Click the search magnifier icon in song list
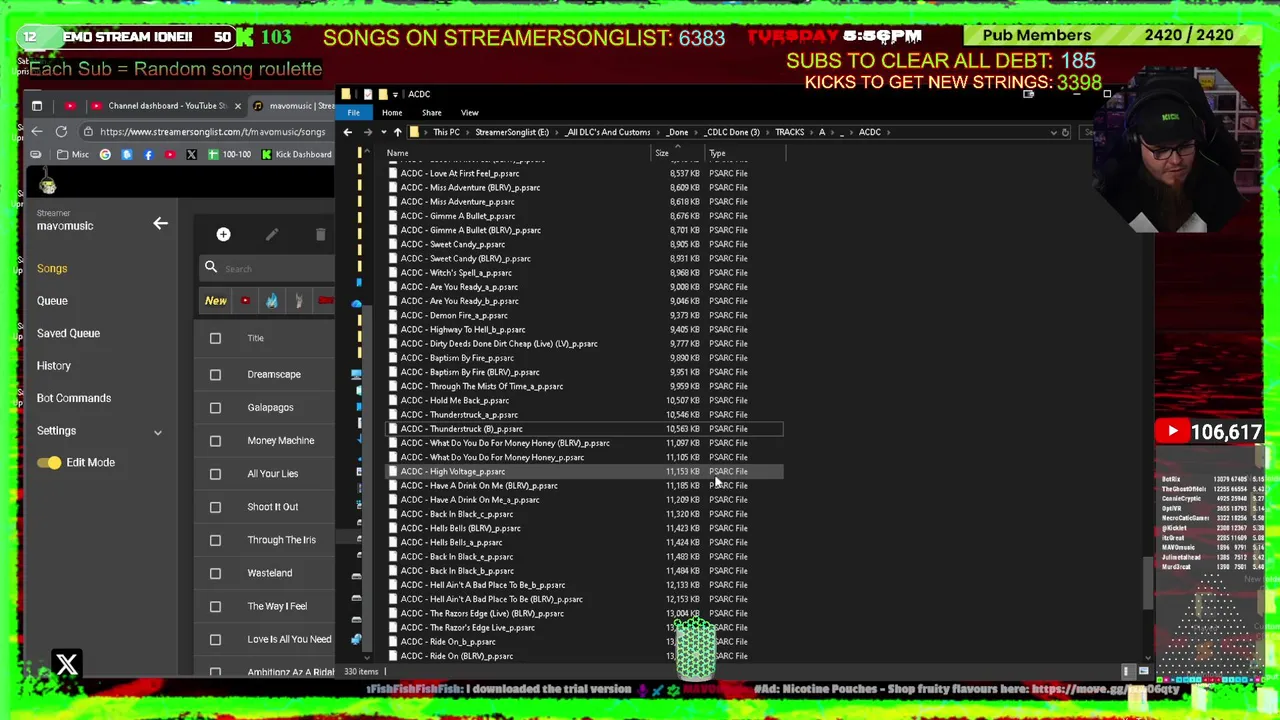 [x=211, y=267]
